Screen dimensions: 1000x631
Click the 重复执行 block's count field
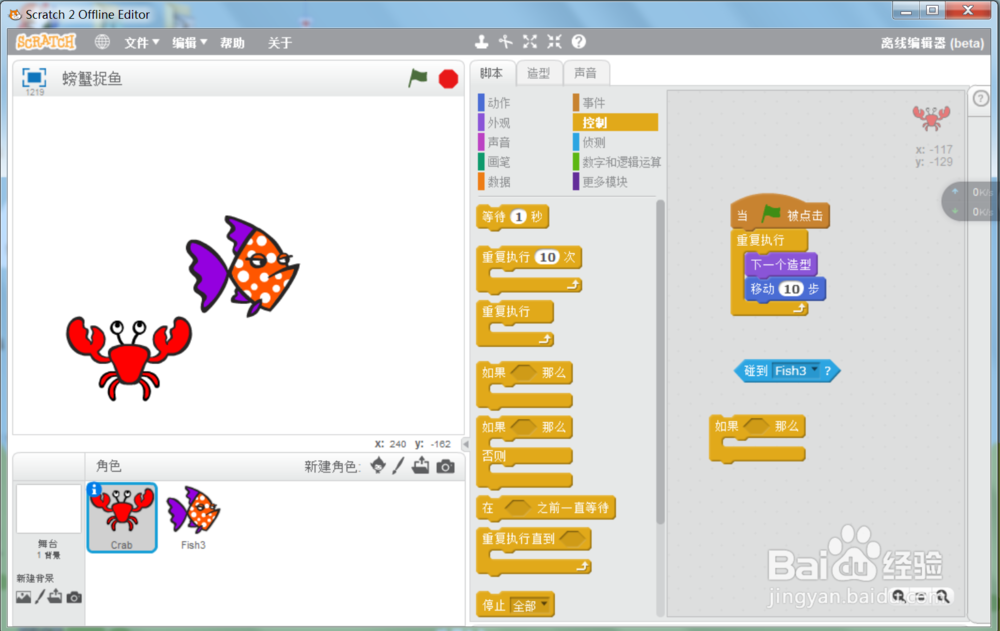(x=547, y=257)
